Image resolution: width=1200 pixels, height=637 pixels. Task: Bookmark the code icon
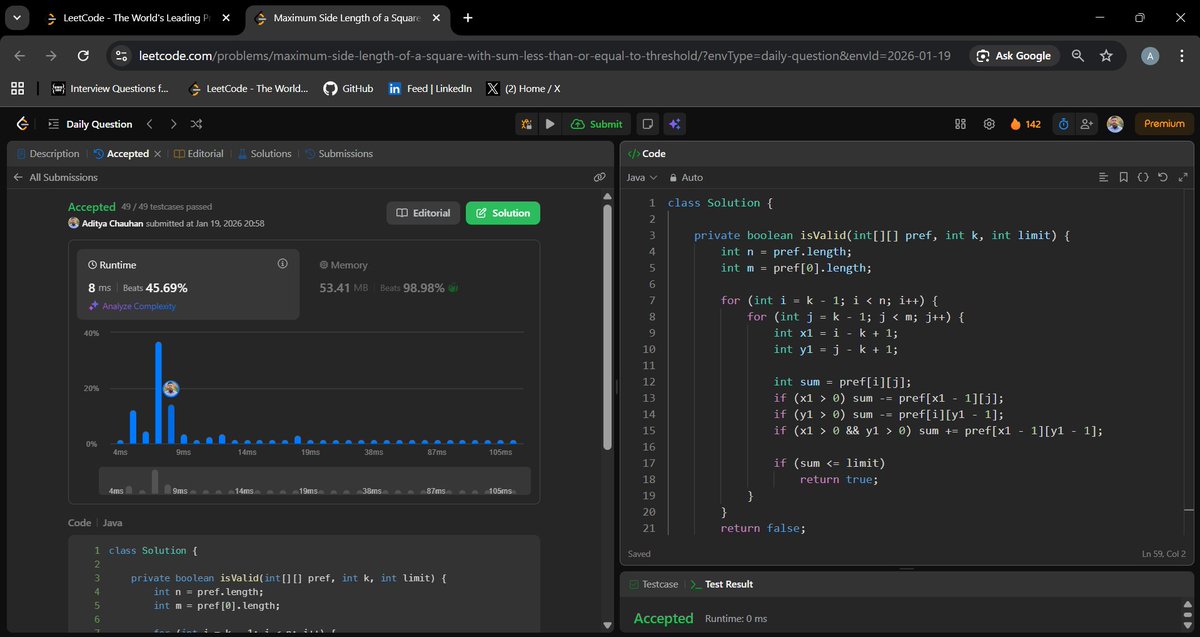click(1124, 177)
